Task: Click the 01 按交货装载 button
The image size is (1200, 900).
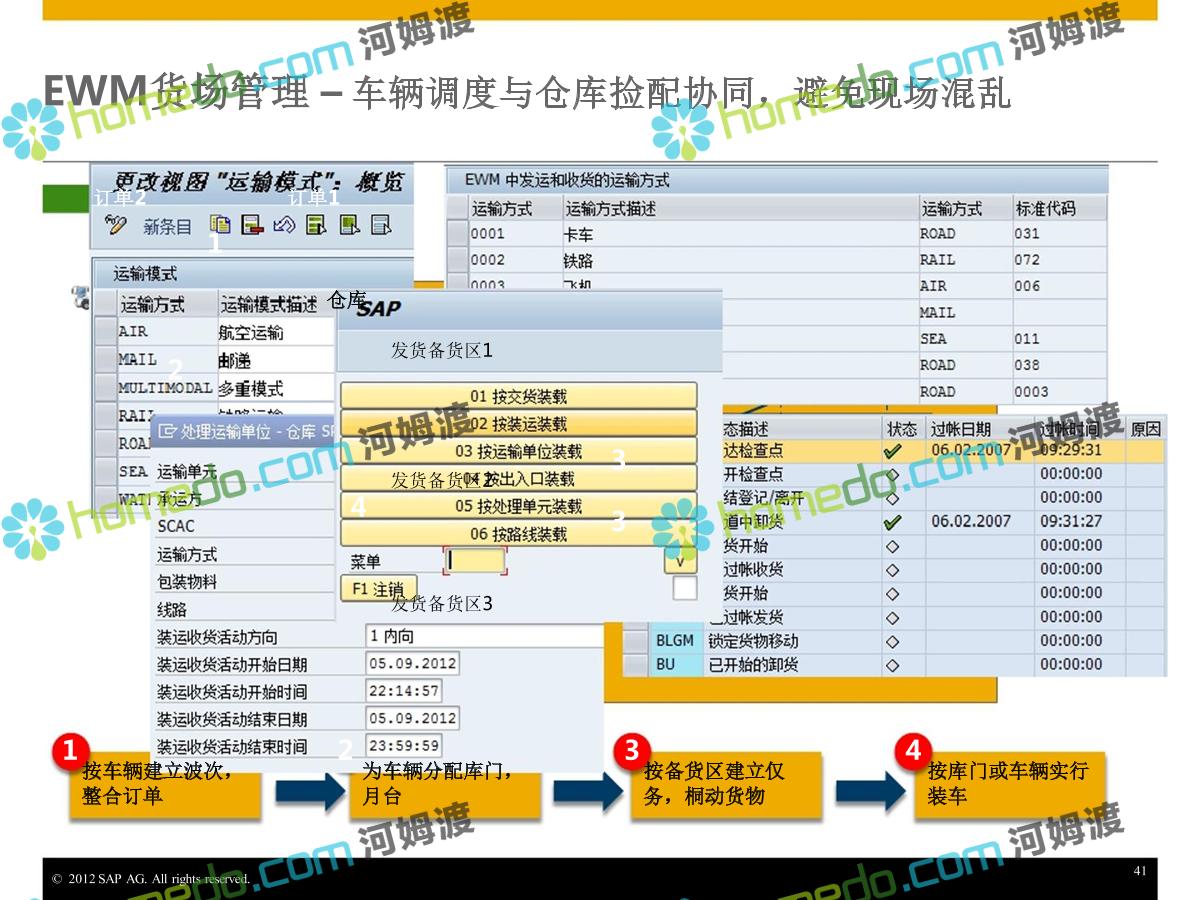Action: [518, 396]
